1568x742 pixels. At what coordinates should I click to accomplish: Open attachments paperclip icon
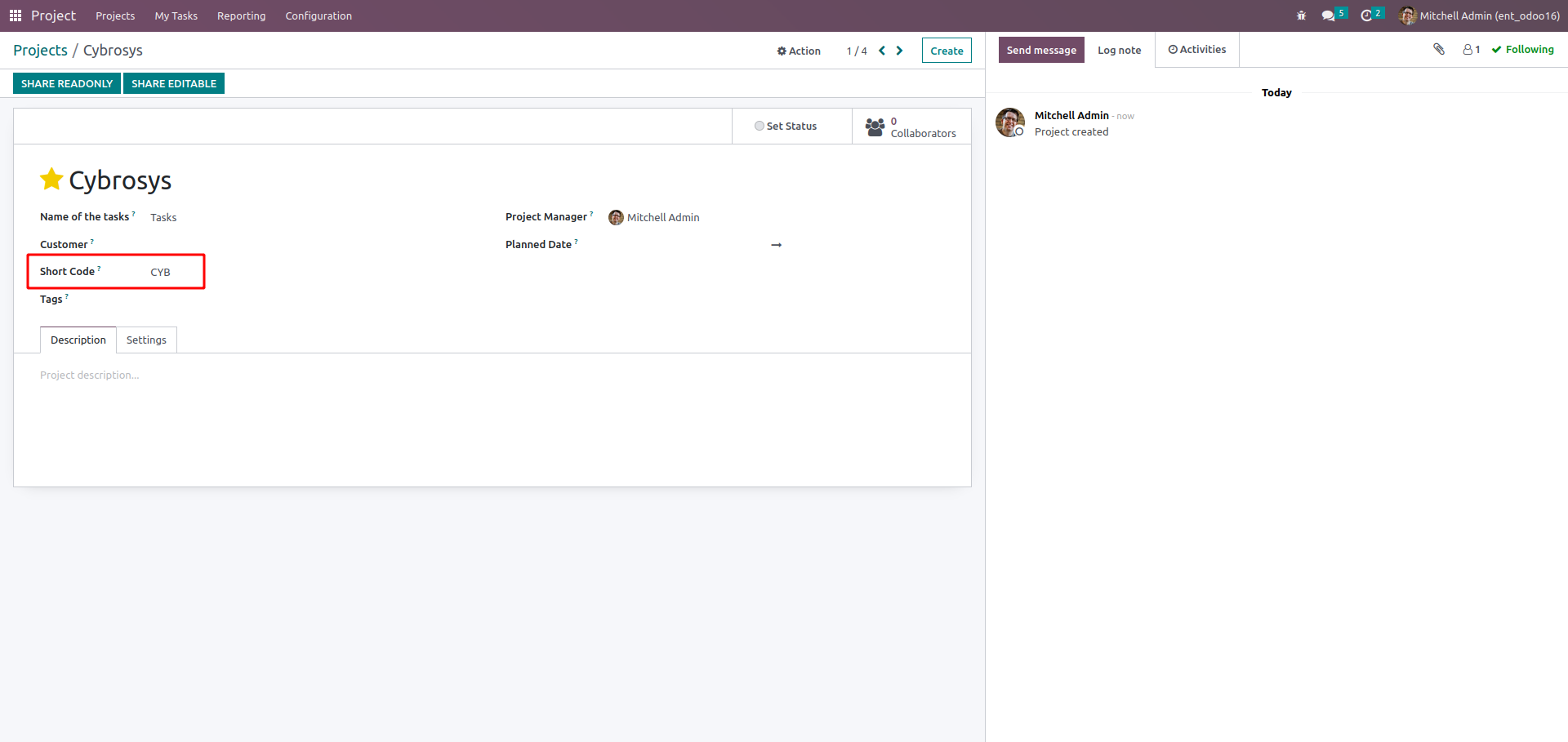(1439, 50)
